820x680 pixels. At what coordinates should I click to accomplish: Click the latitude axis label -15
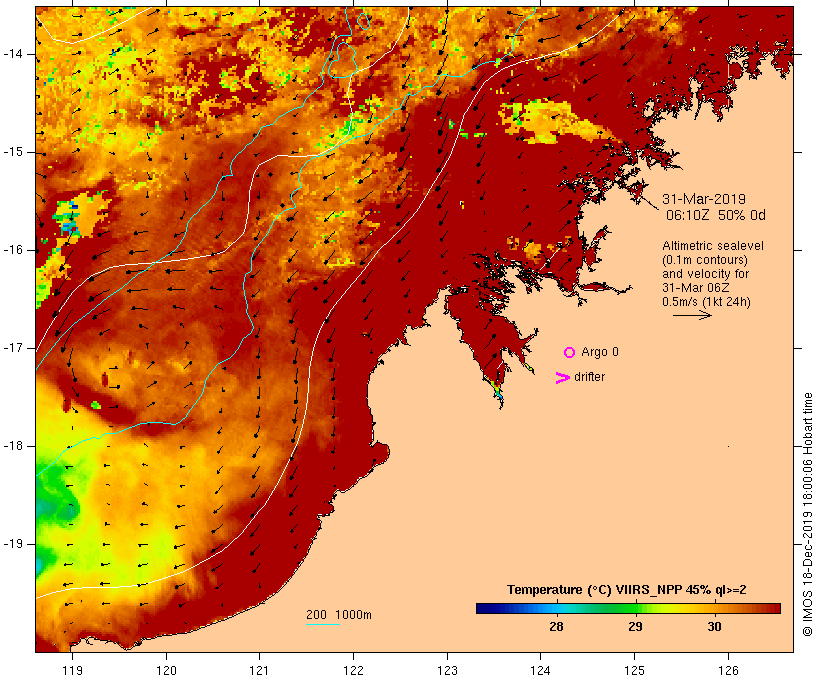13,152
